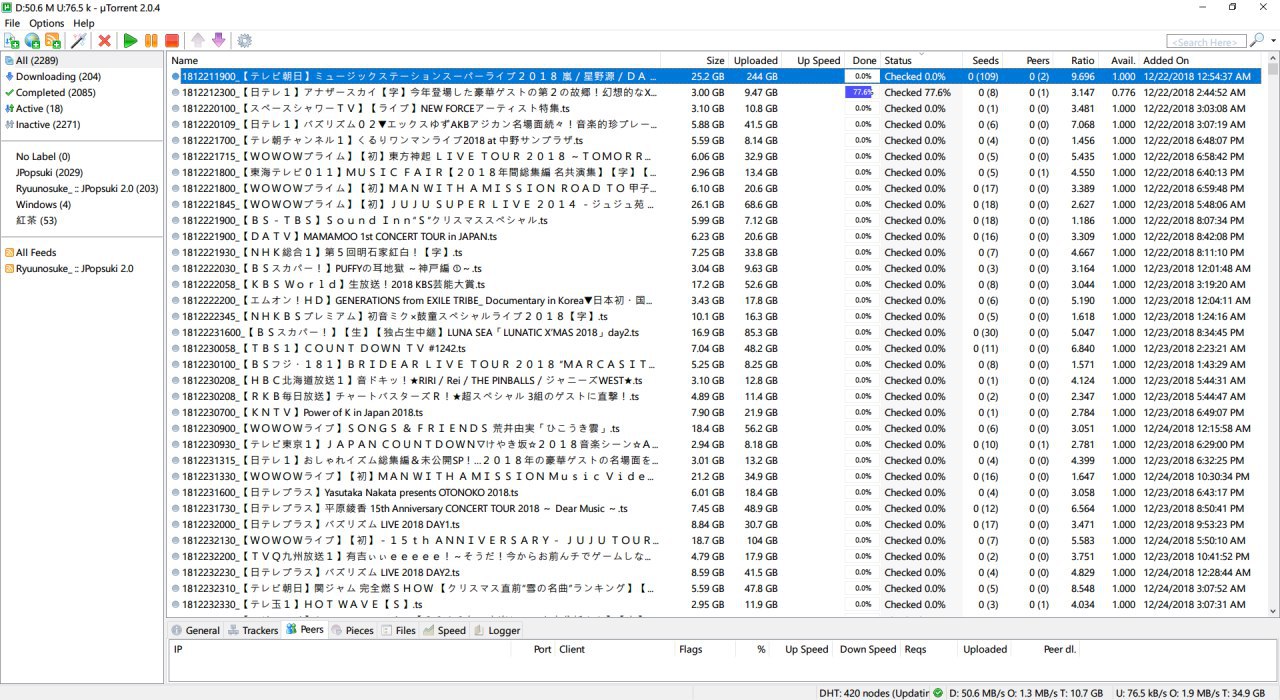Image resolution: width=1280 pixels, height=700 pixels.
Task: Switch to the Peers tab
Action: (x=305, y=630)
